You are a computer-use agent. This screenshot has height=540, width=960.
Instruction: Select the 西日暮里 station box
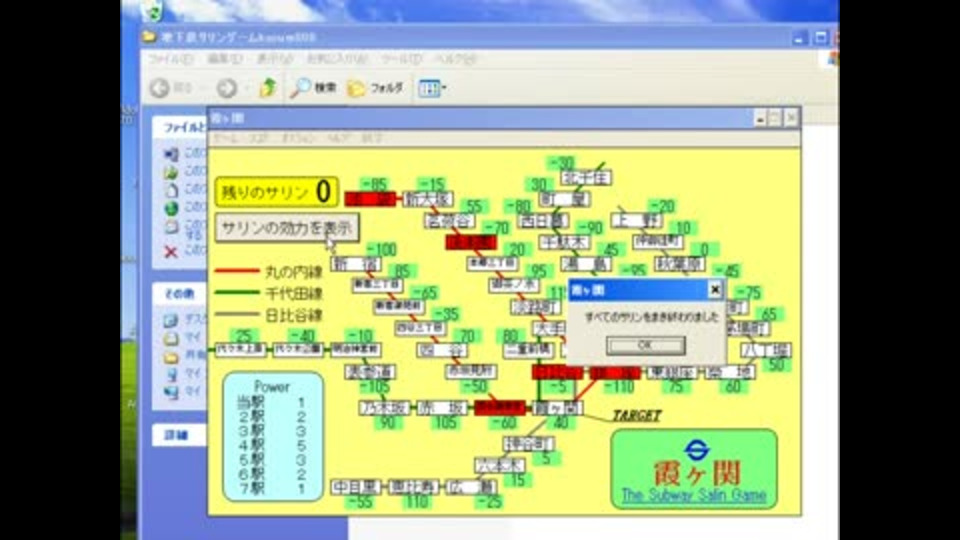pyautogui.click(x=543, y=221)
